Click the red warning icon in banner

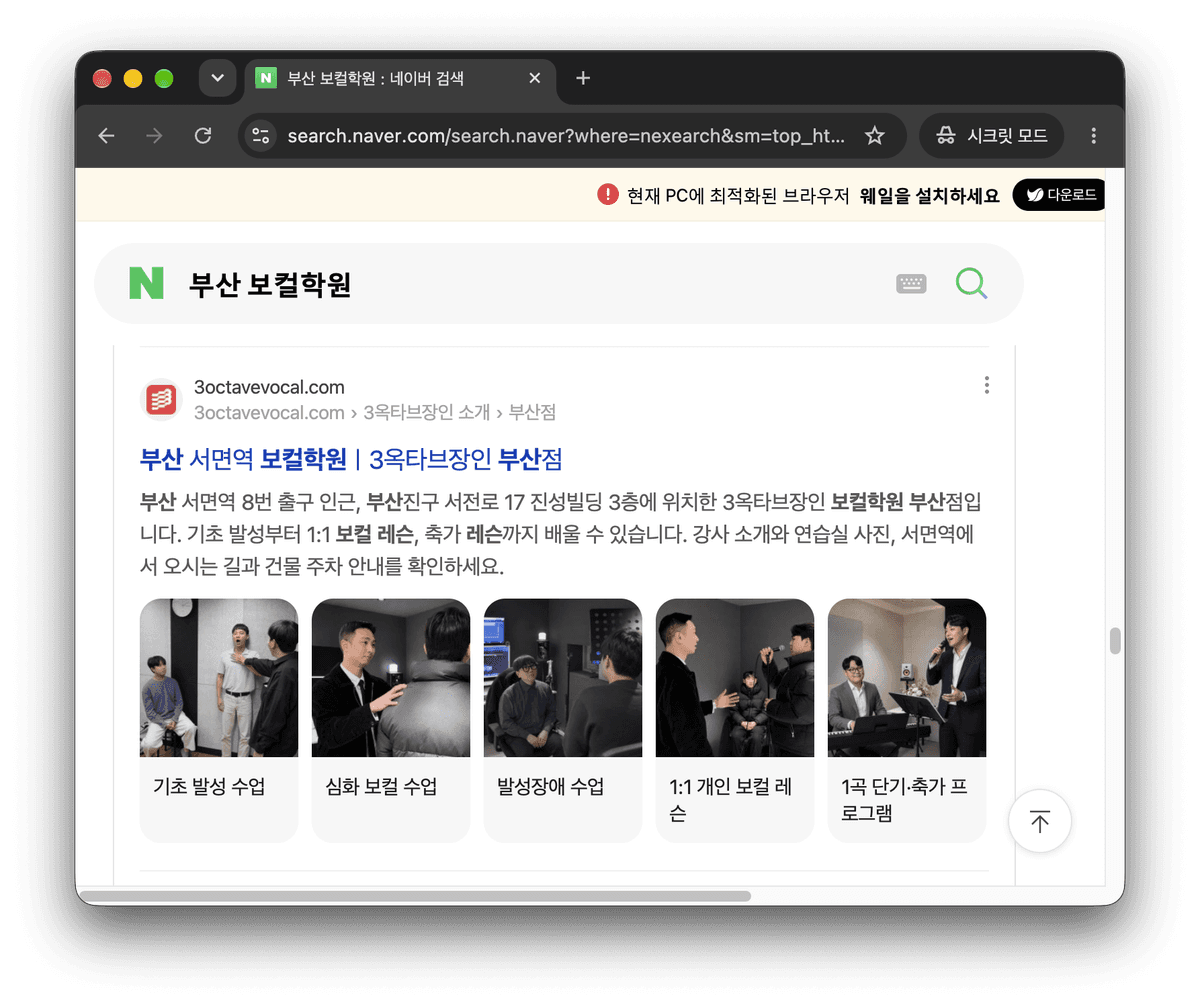[608, 194]
